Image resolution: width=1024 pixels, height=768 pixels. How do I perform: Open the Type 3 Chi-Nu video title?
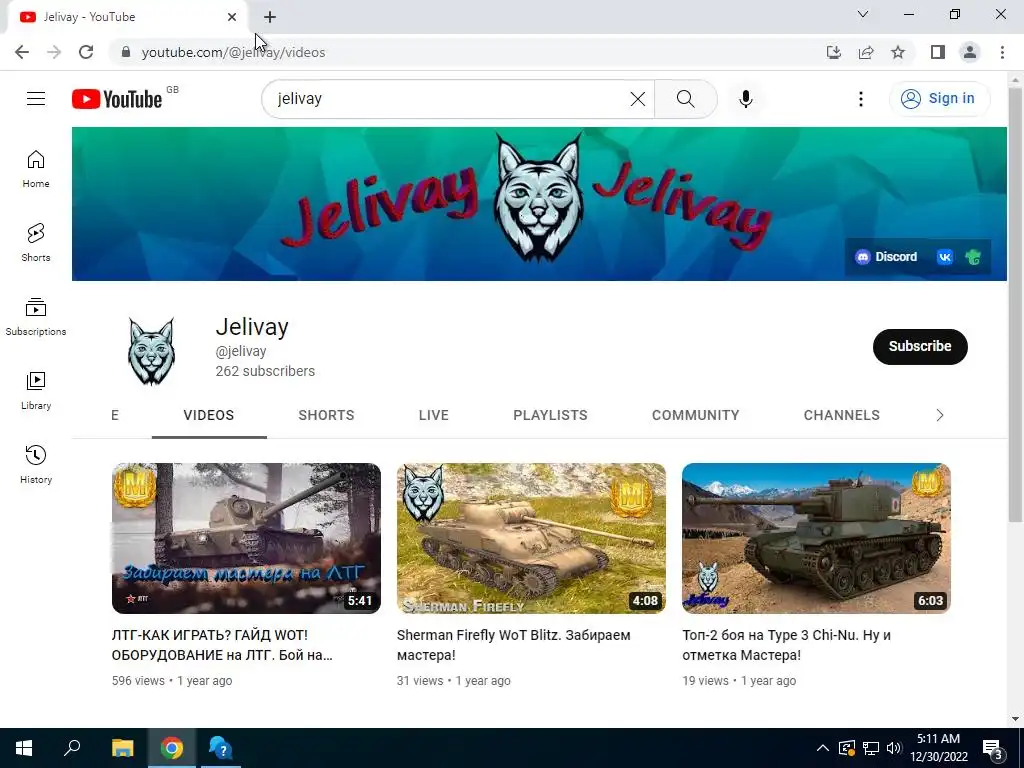pos(786,645)
